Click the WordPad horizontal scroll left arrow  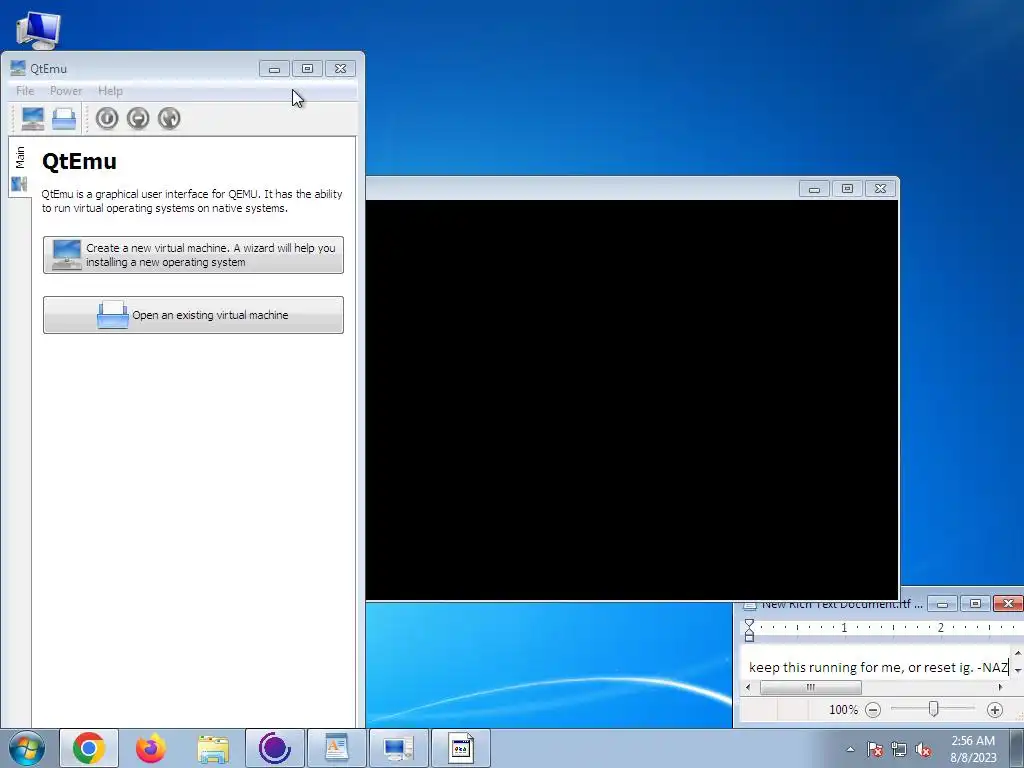pos(748,687)
